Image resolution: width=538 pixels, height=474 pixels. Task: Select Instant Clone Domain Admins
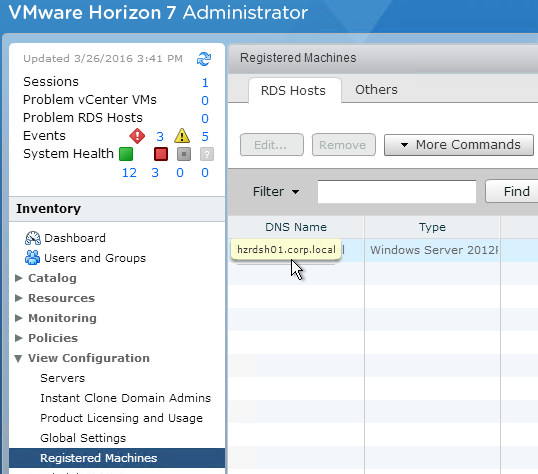pos(126,398)
